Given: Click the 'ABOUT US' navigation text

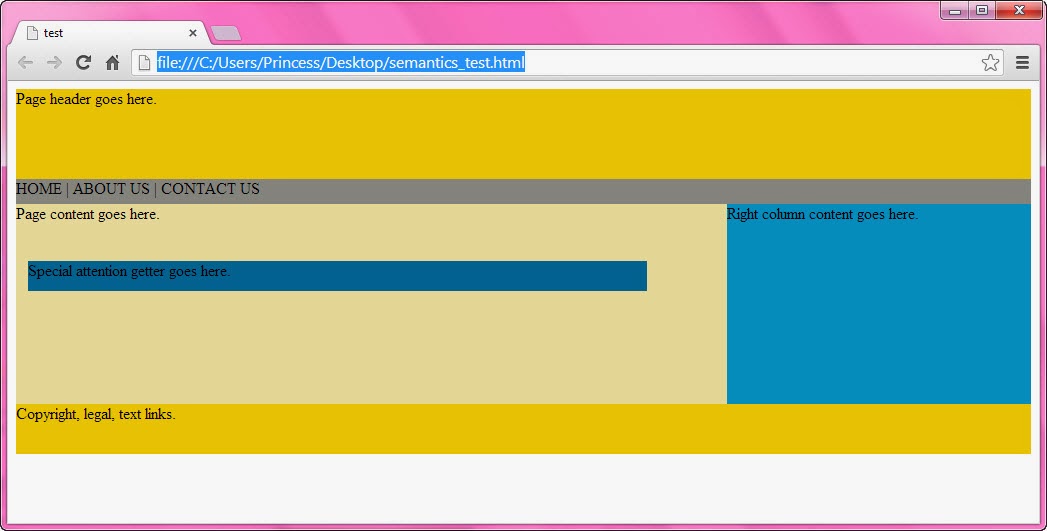Looking at the screenshot, I should (111, 189).
